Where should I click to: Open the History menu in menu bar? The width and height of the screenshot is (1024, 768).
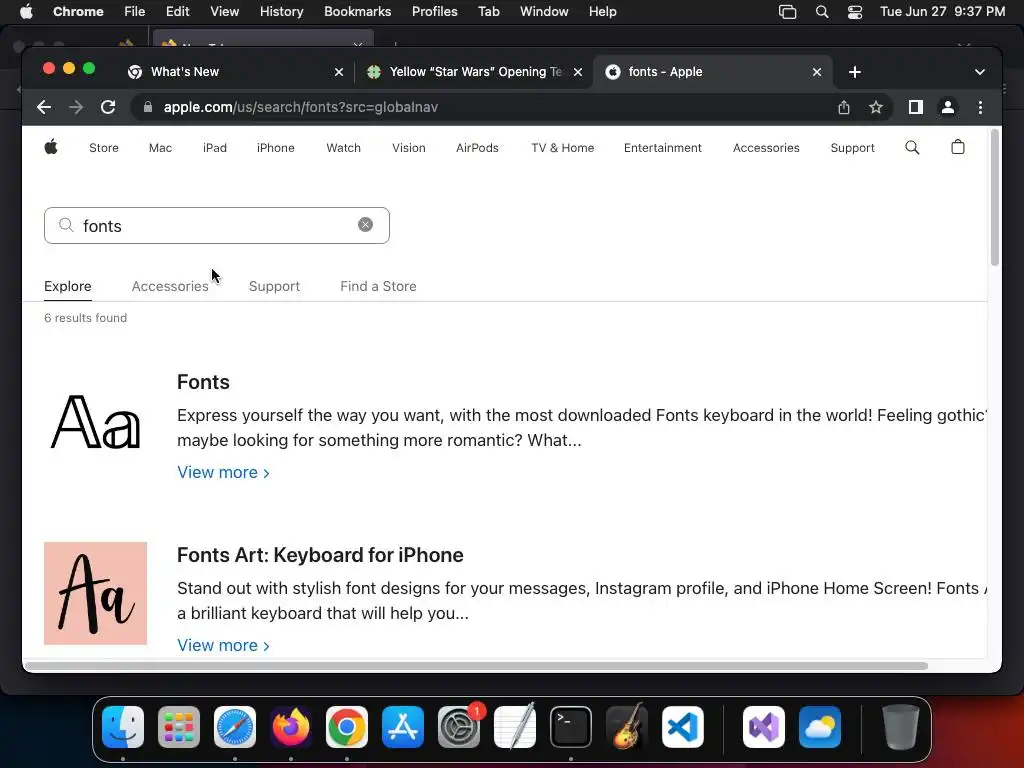[281, 12]
